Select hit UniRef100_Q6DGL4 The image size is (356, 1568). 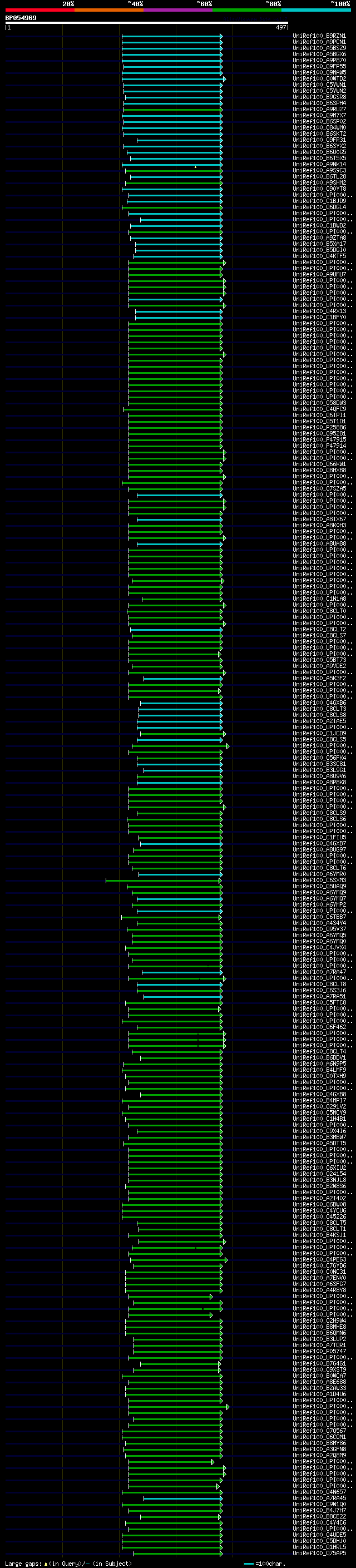tap(319, 207)
